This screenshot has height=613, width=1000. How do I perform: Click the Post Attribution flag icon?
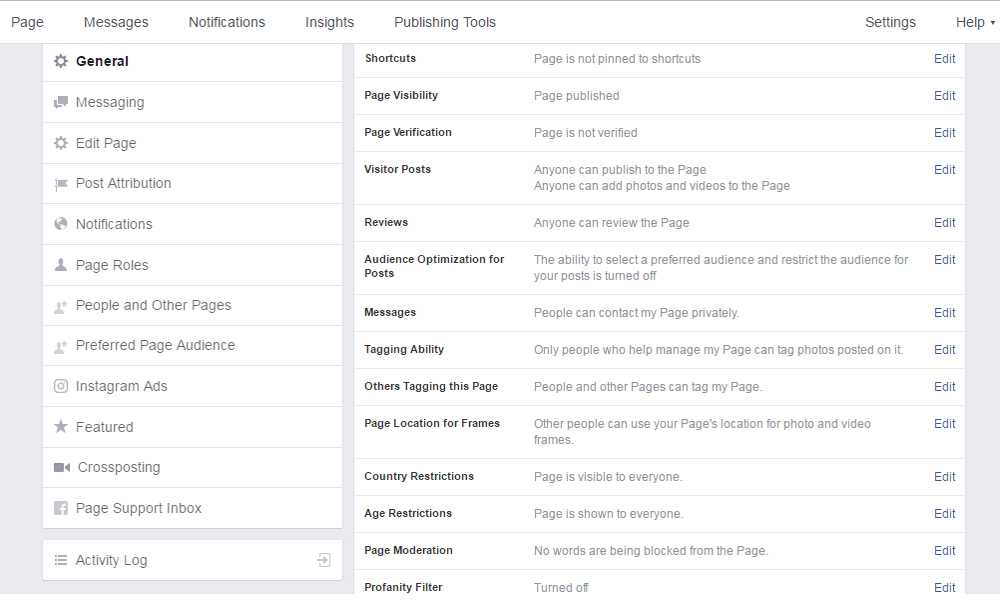point(61,184)
